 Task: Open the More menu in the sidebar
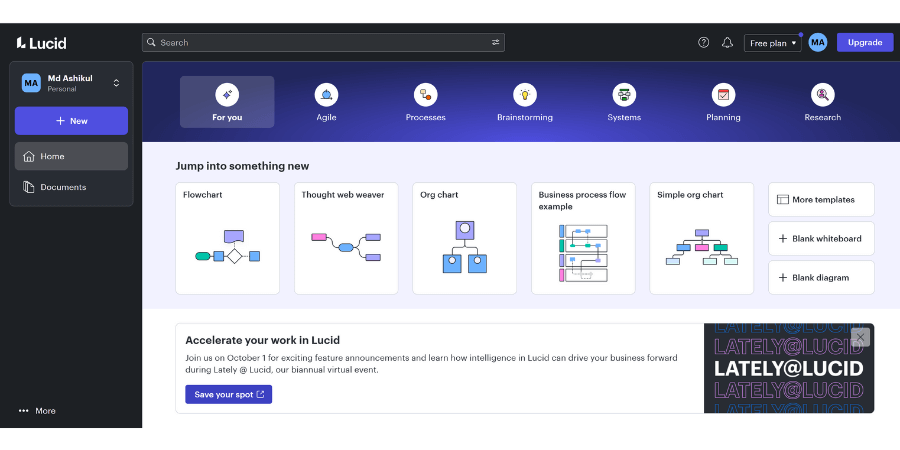tap(37, 411)
